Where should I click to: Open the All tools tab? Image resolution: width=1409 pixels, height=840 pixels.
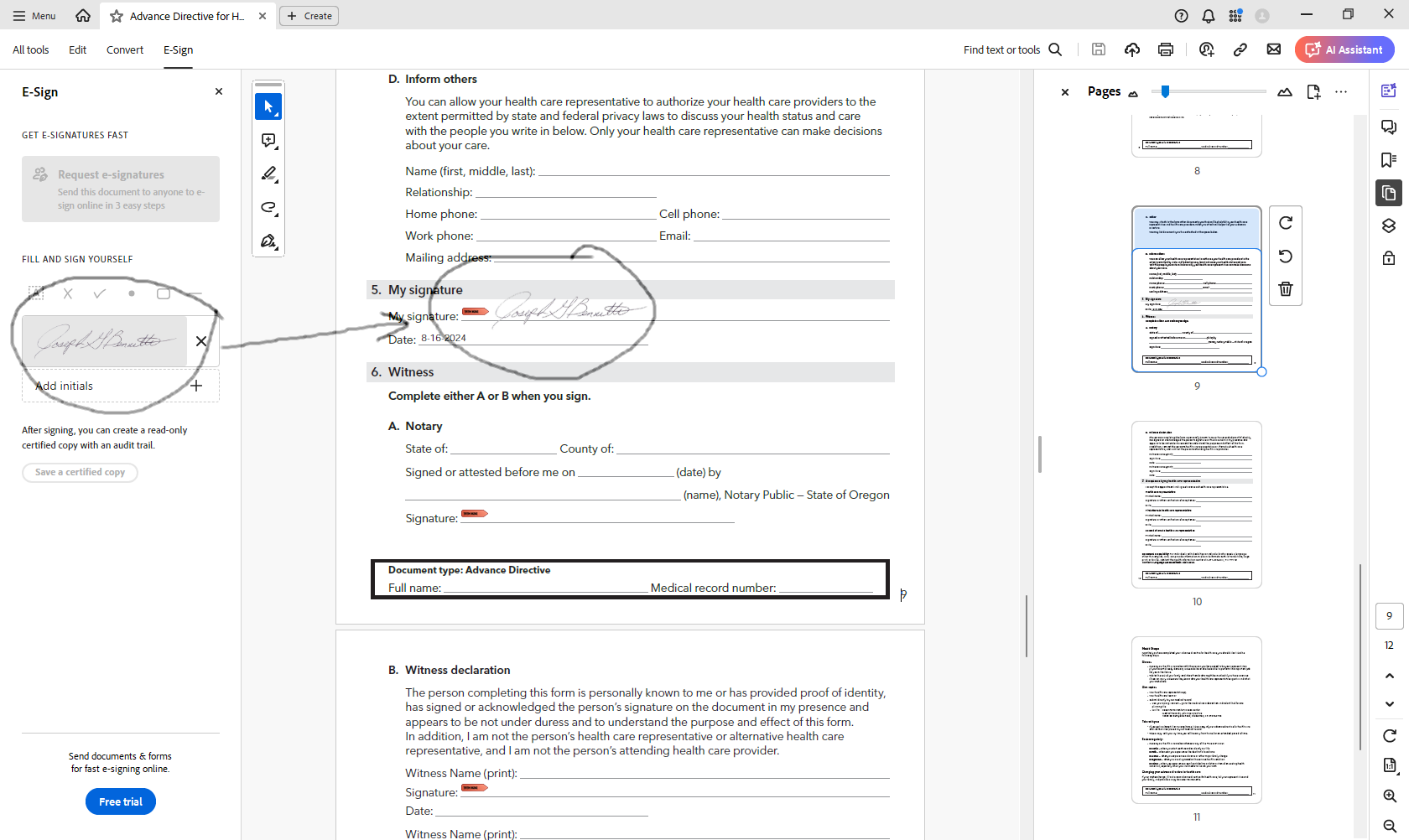(x=31, y=49)
